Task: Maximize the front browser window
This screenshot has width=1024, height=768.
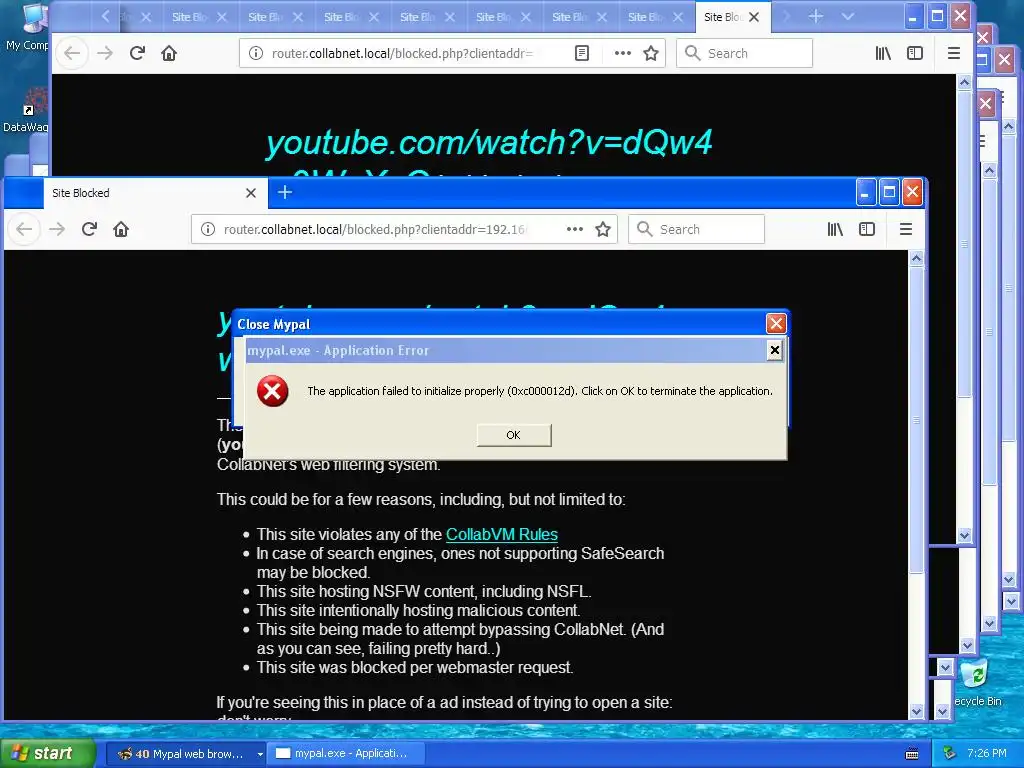Action: (889, 193)
